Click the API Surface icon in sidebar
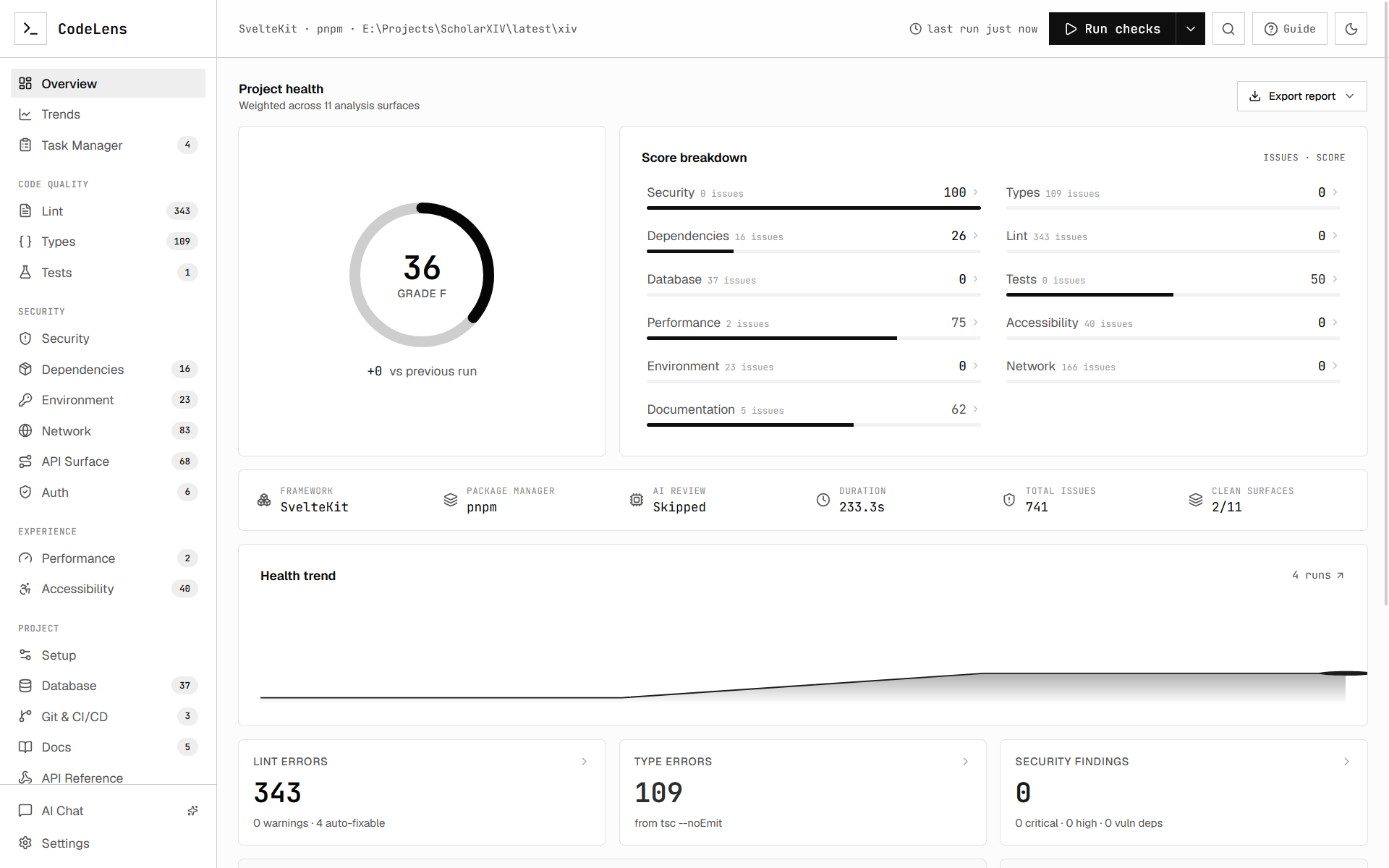The image size is (1389, 868). pyautogui.click(x=25, y=461)
